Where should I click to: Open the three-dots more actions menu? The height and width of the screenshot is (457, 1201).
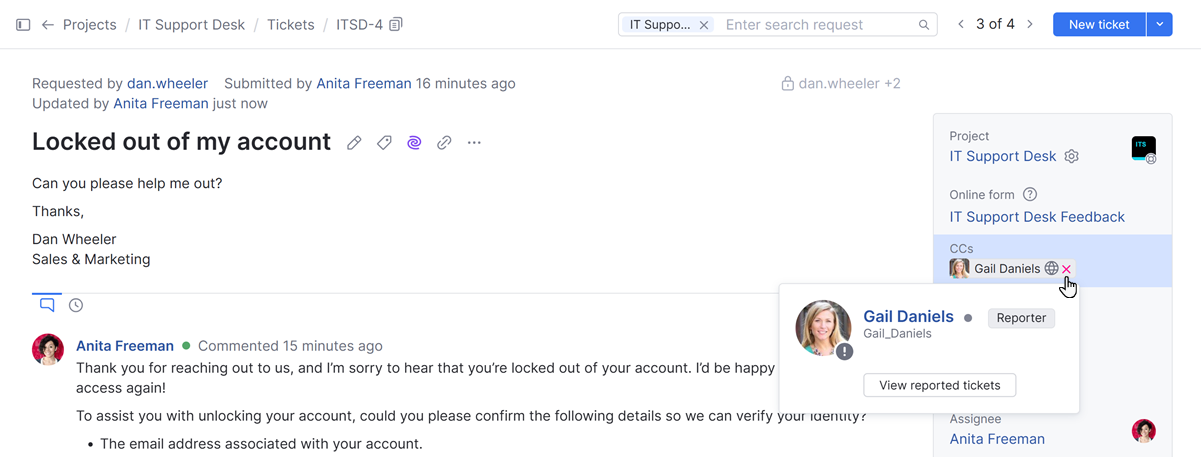[x=474, y=143]
